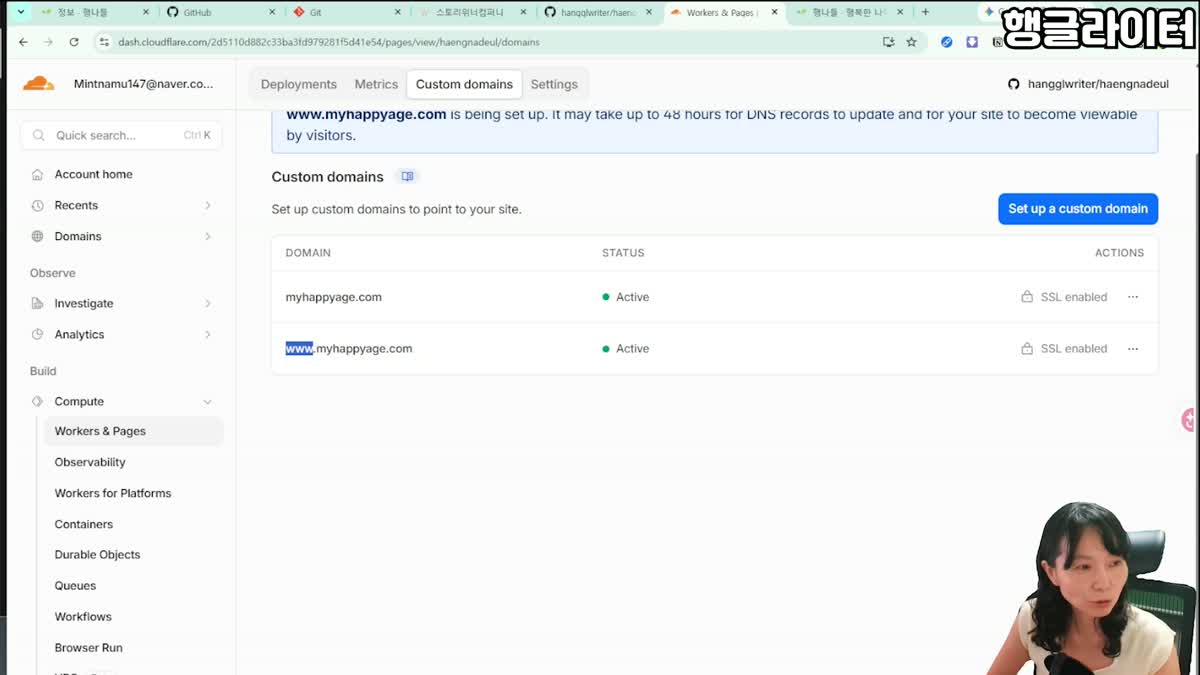Image resolution: width=1200 pixels, height=675 pixels.
Task: Click the SSL enabled text in www.myhappyage.com row
Action: point(1074,349)
